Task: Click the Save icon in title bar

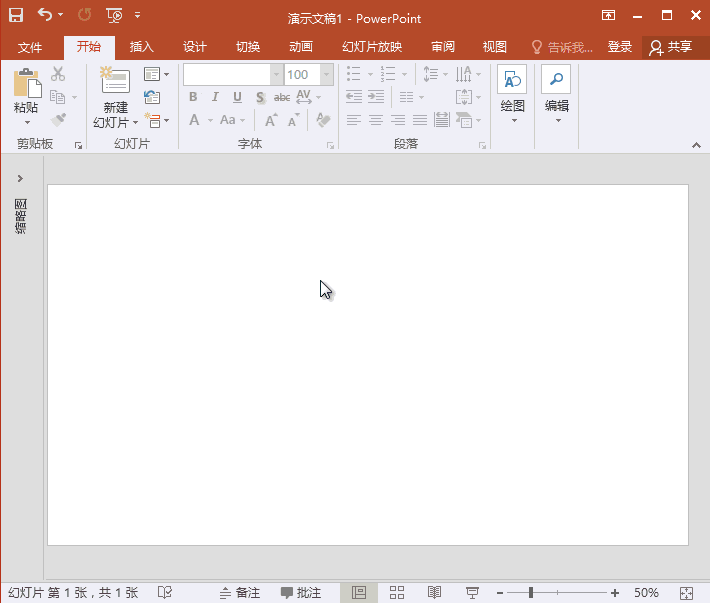Action: [x=16, y=15]
